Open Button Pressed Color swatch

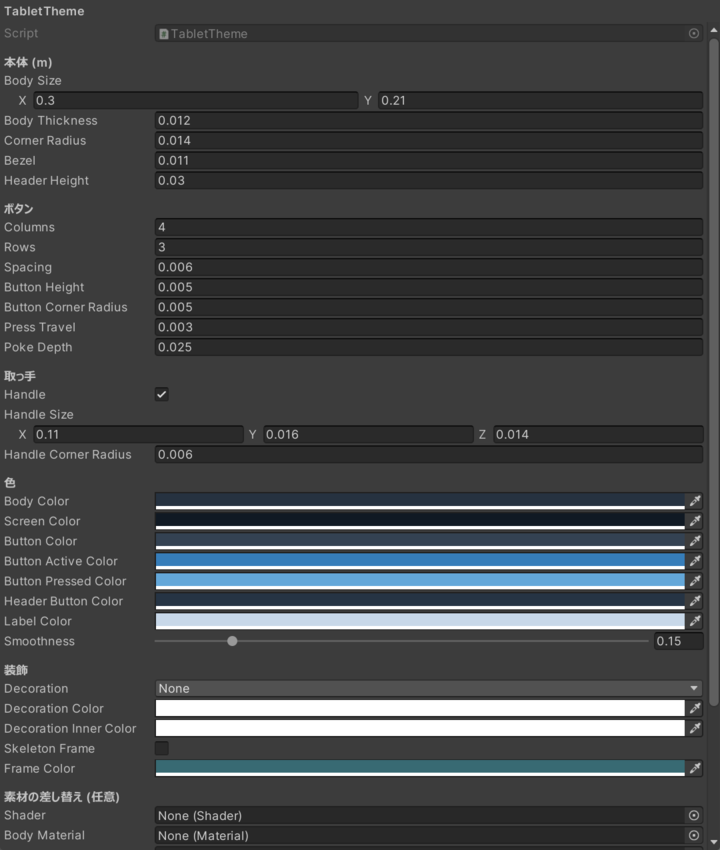420,581
